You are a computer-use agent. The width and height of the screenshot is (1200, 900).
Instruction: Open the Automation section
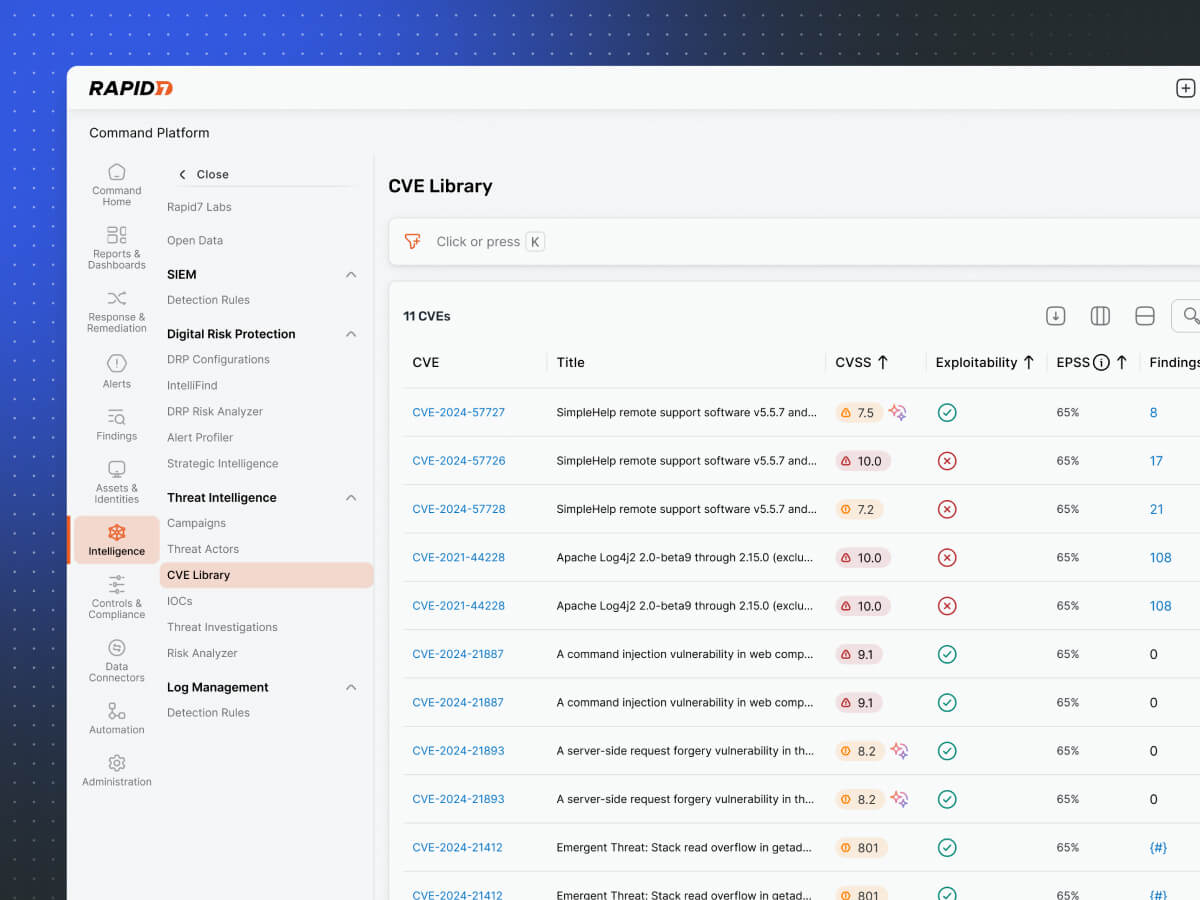(117, 717)
